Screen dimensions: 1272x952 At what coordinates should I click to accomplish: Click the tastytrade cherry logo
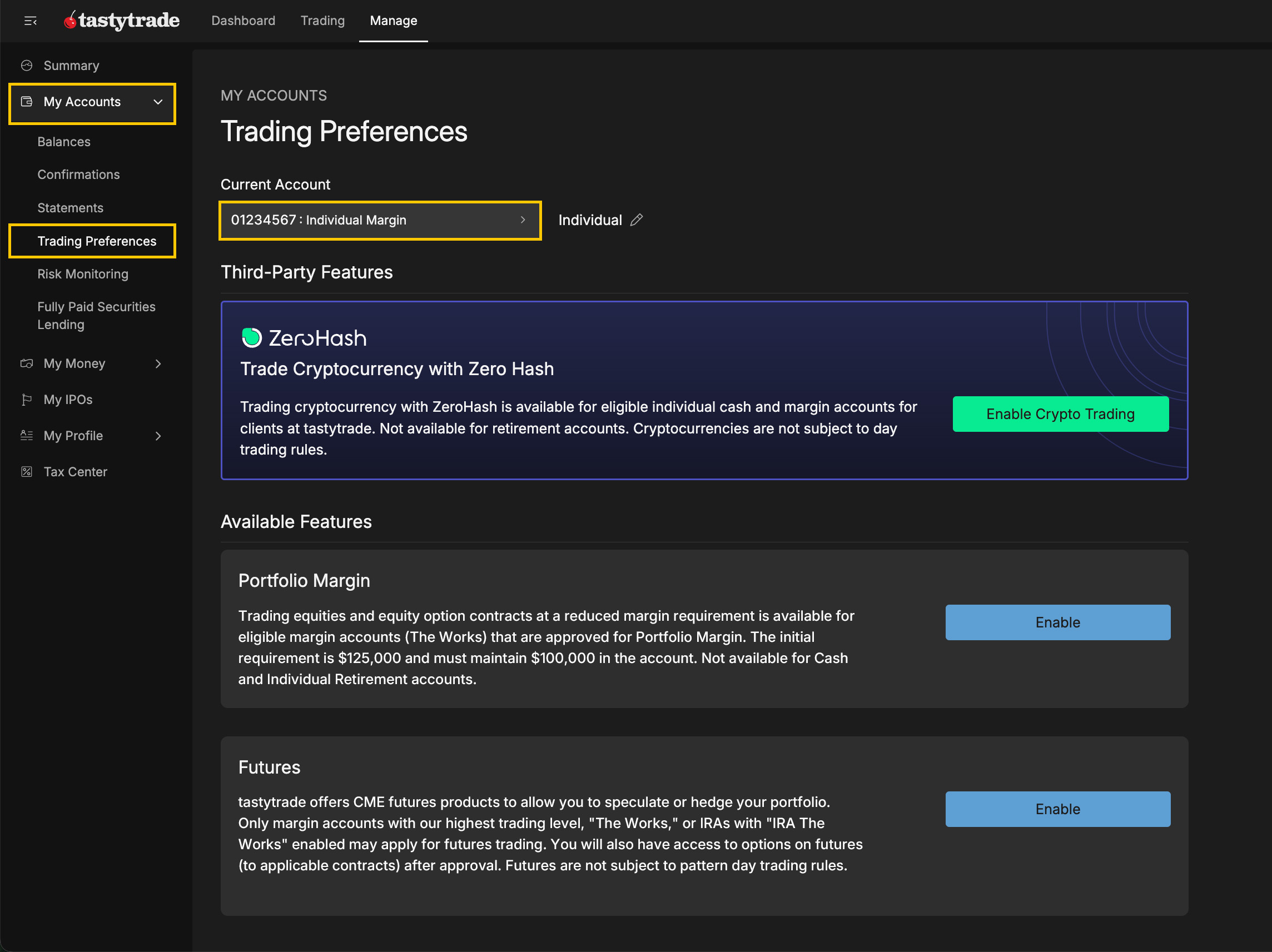70,21
